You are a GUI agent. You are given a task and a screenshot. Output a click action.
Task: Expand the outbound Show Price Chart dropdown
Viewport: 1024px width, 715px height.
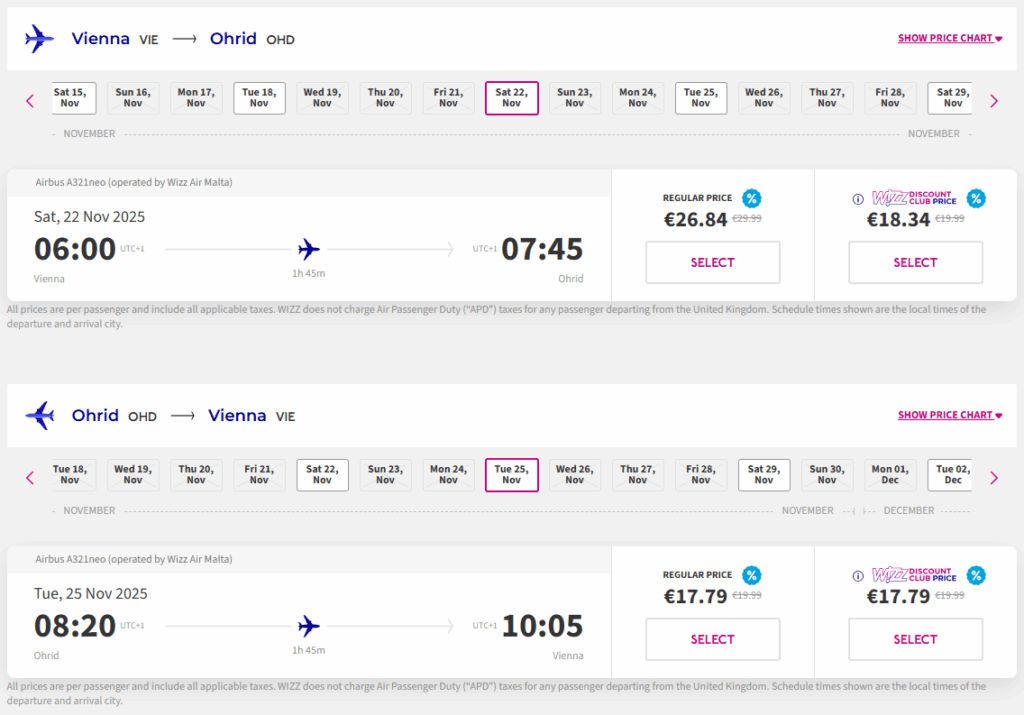click(950, 39)
